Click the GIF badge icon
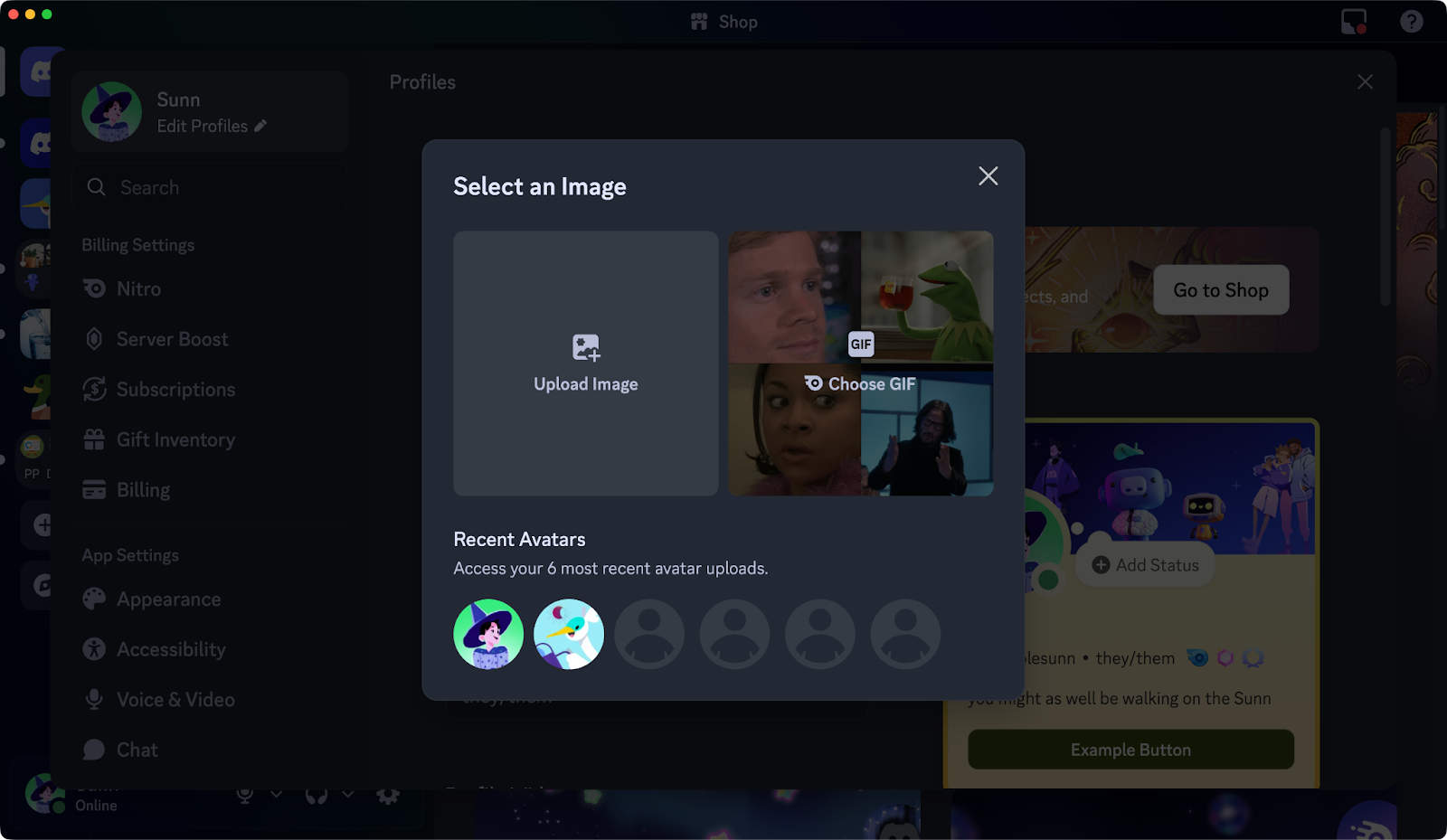 861,344
